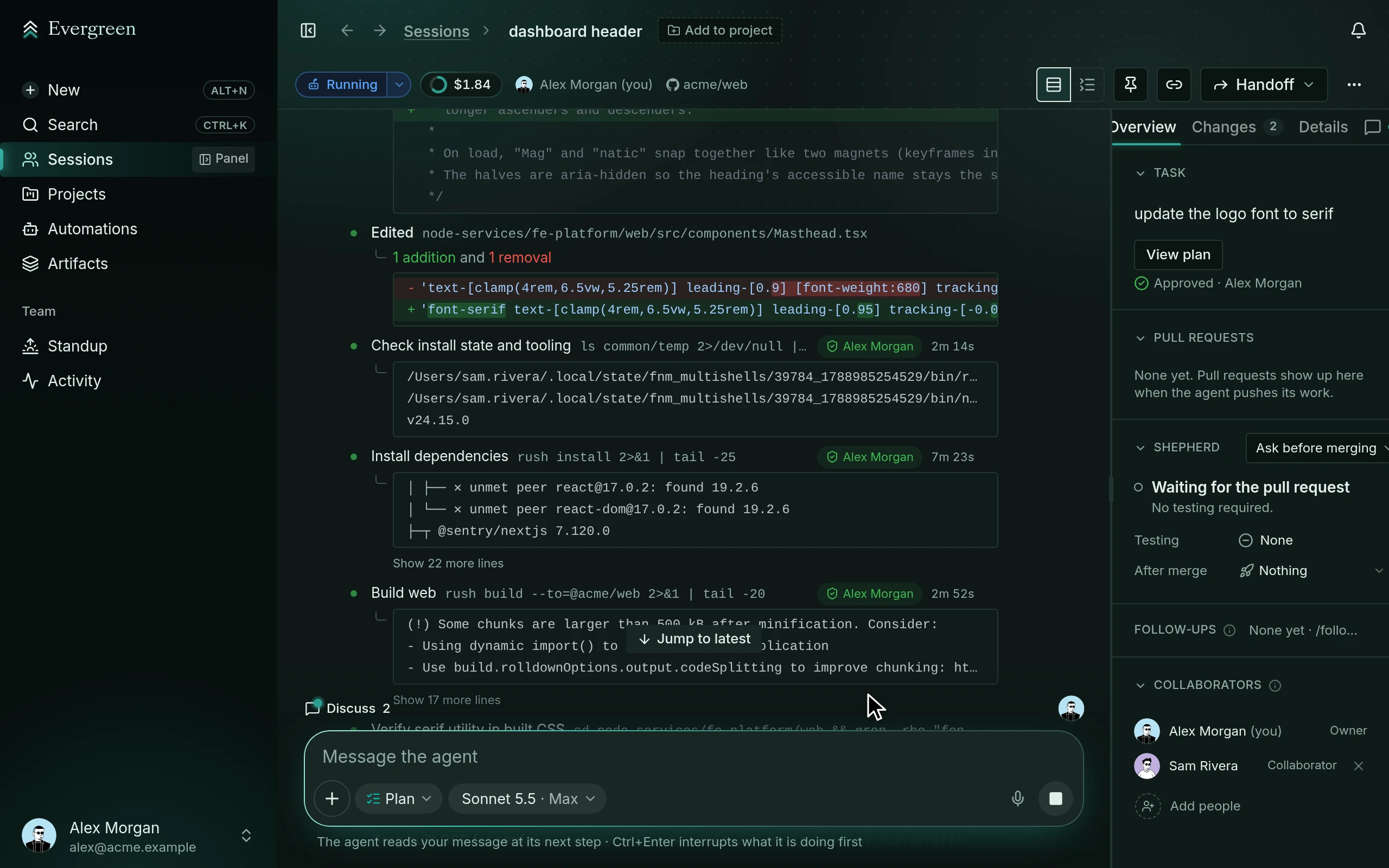Switch to the Details tab
This screenshot has width=1389, height=868.
point(1323,127)
